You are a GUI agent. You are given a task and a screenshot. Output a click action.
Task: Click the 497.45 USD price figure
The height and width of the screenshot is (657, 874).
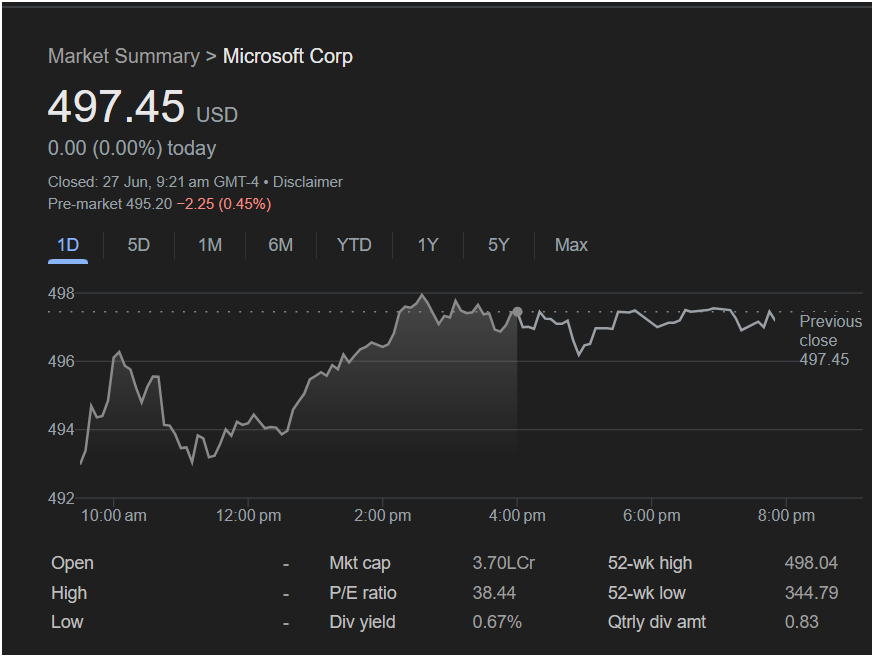143,106
